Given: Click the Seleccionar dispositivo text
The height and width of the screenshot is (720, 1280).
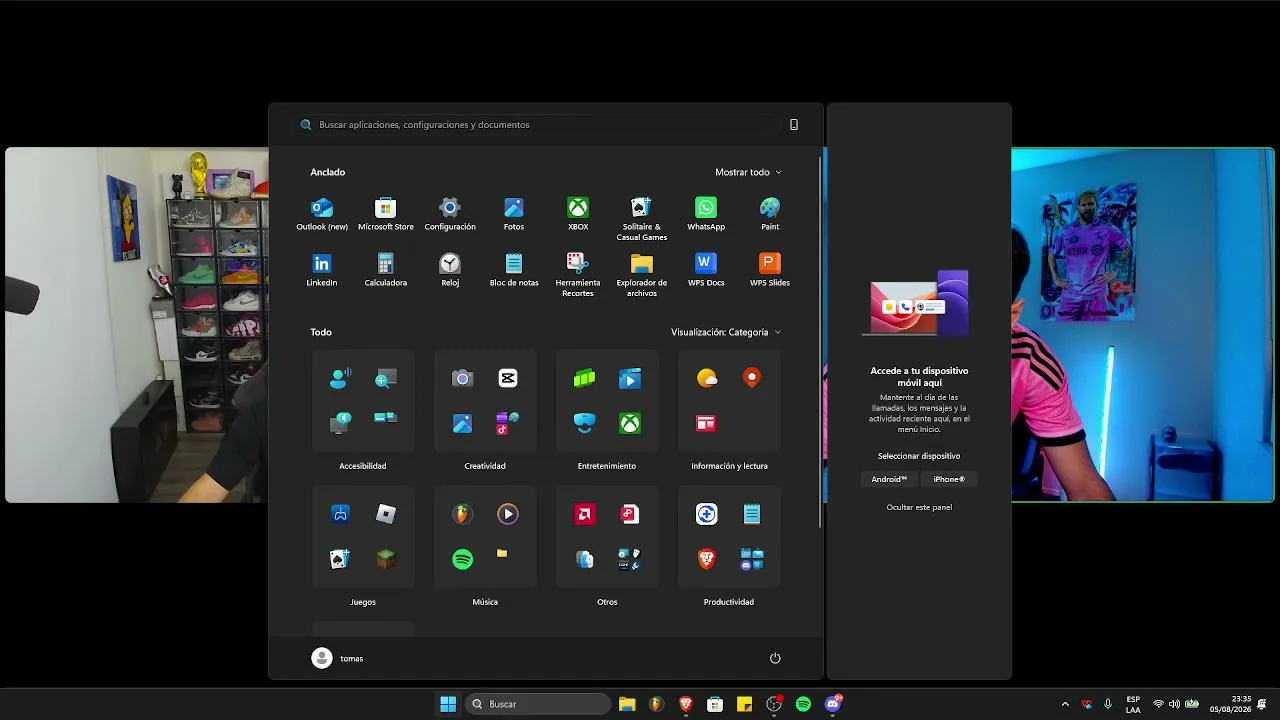Looking at the screenshot, I should pos(919,456).
